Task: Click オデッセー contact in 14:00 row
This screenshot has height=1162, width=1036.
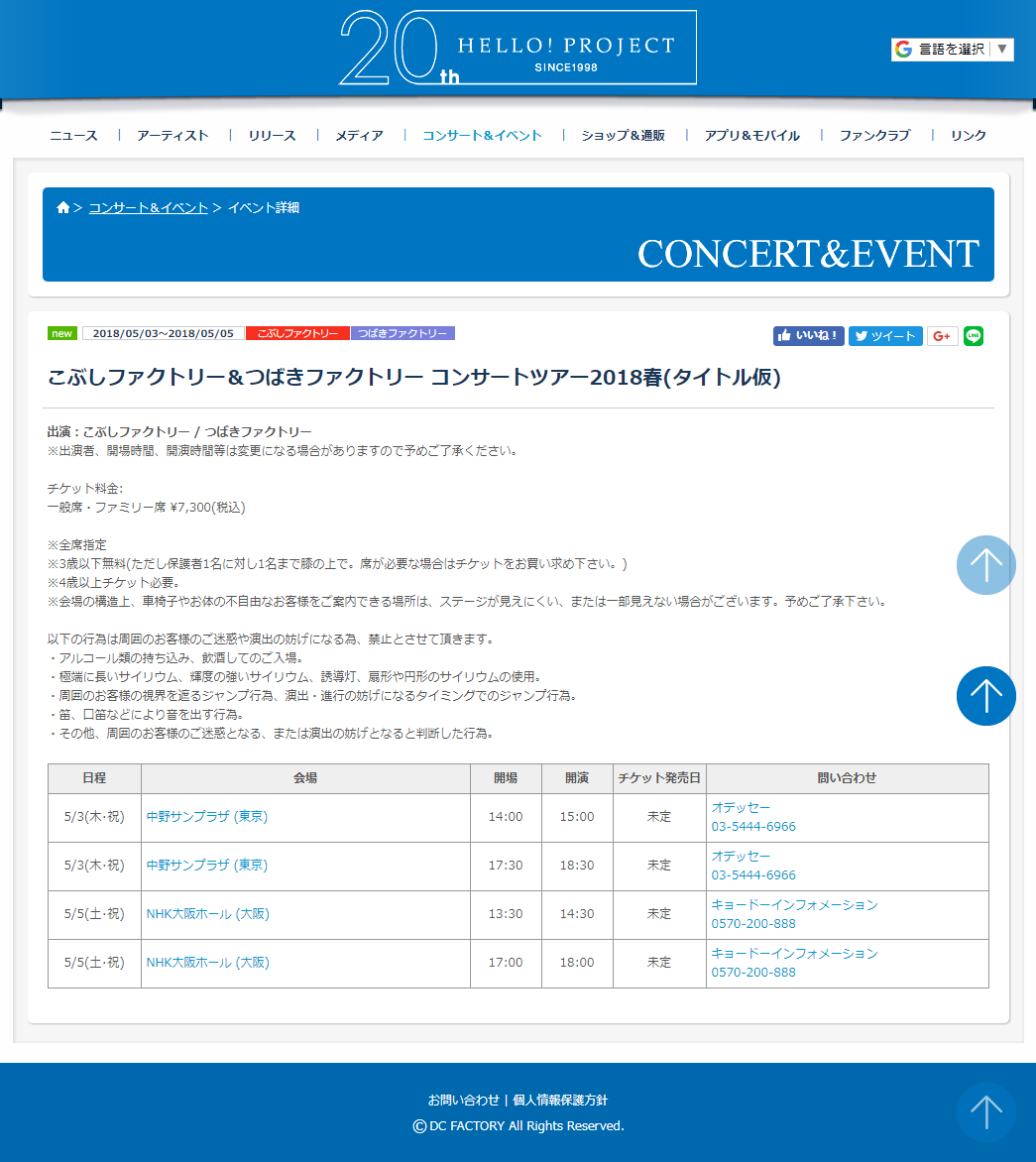Action: [x=741, y=808]
